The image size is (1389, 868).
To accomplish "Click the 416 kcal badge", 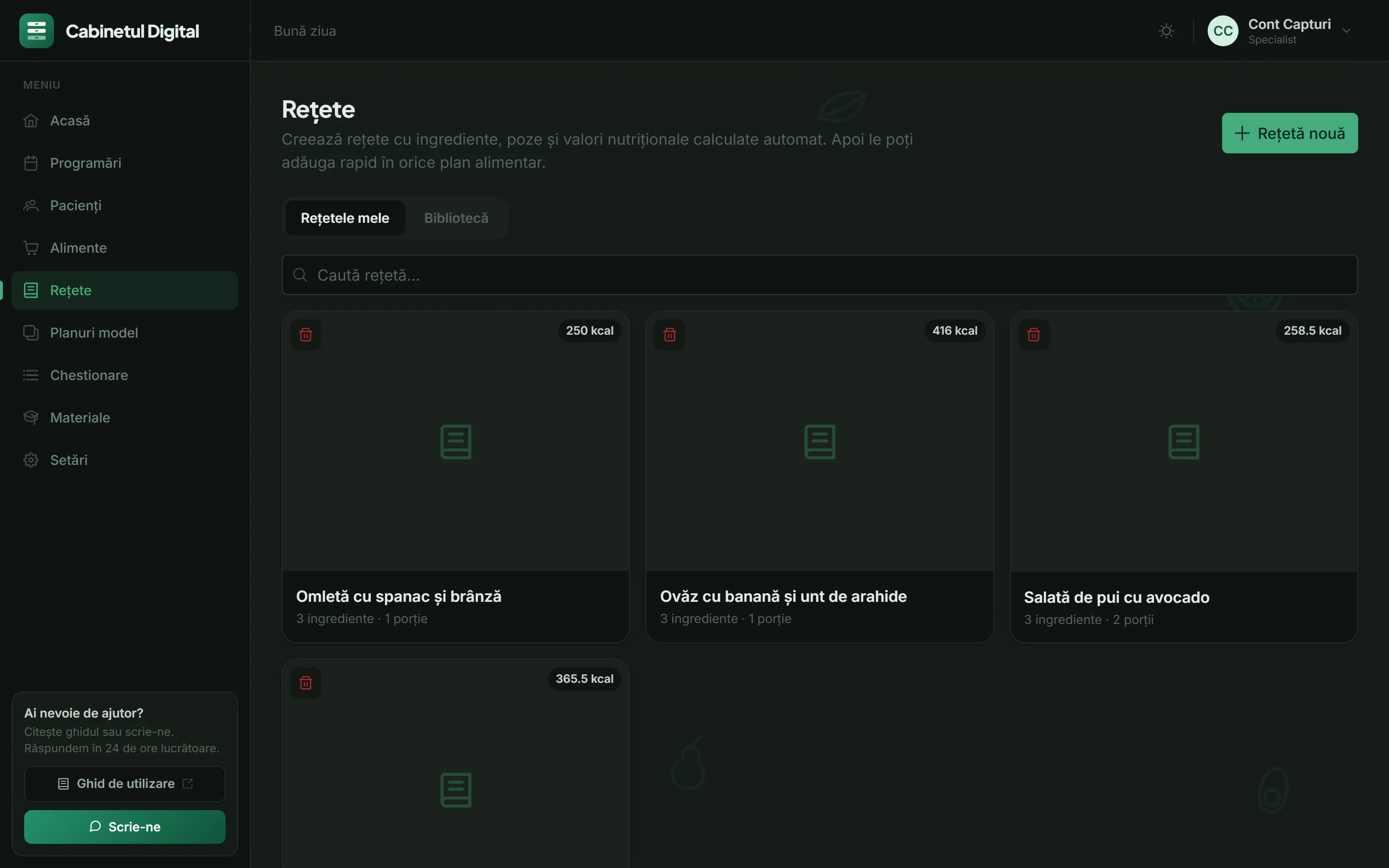I will pyautogui.click(x=954, y=331).
